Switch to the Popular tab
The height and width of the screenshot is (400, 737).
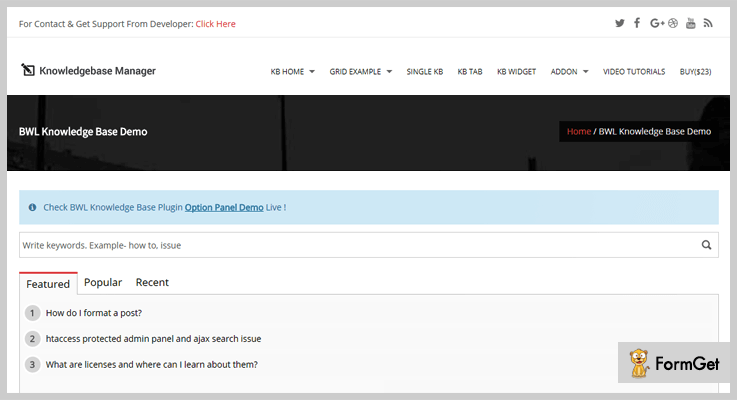(x=103, y=282)
